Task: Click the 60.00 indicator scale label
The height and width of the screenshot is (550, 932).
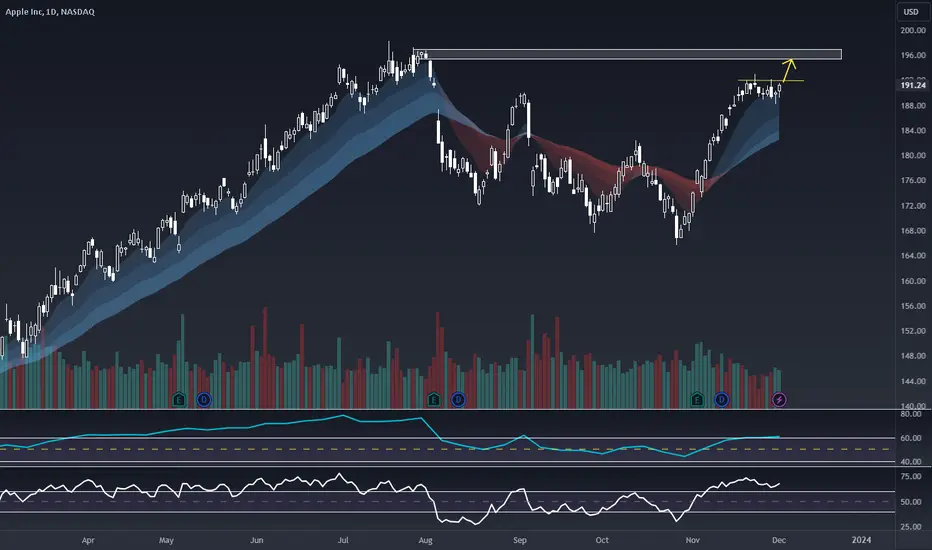Action: click(911, 438)
